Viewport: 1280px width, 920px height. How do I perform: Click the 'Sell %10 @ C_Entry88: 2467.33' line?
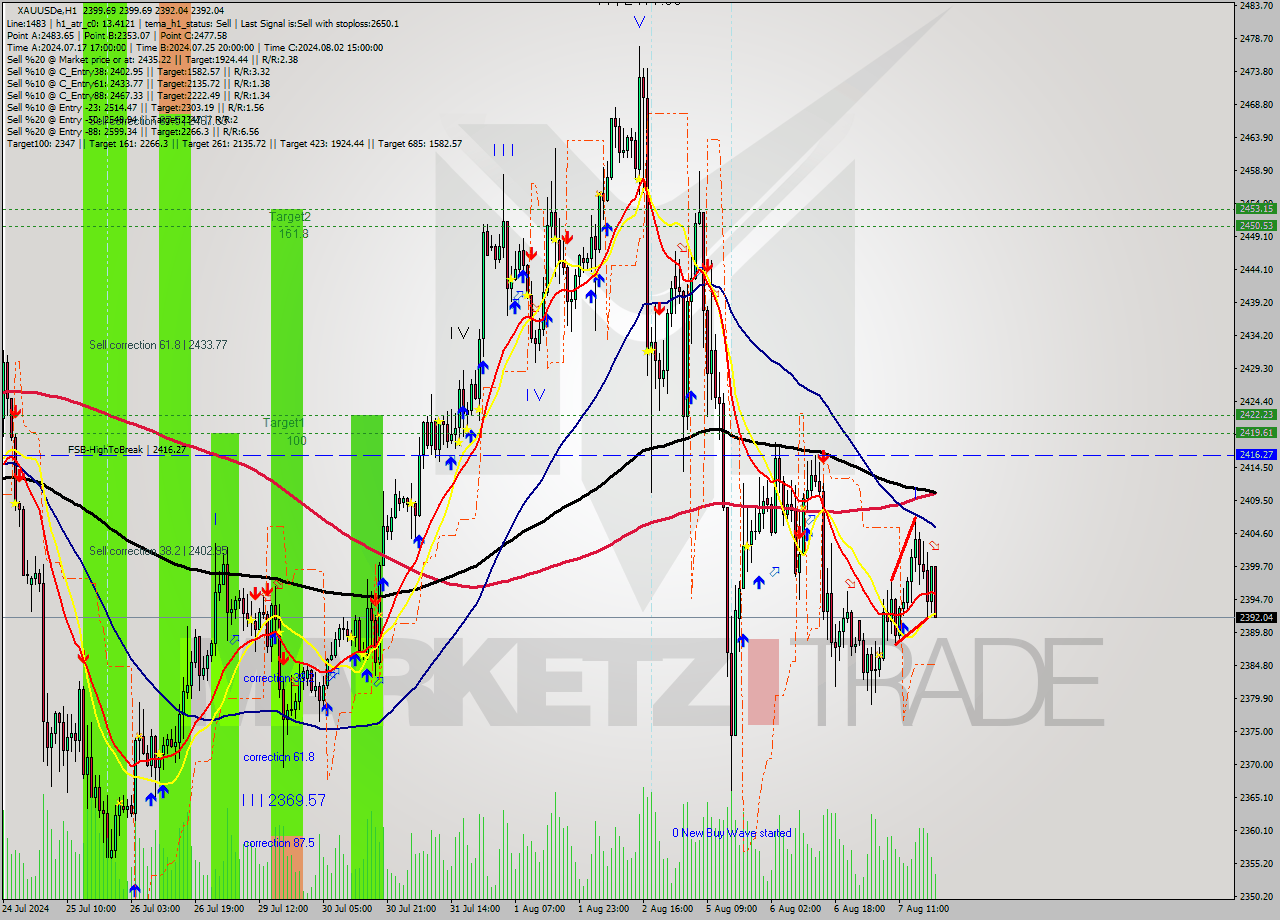click(138, 96)
